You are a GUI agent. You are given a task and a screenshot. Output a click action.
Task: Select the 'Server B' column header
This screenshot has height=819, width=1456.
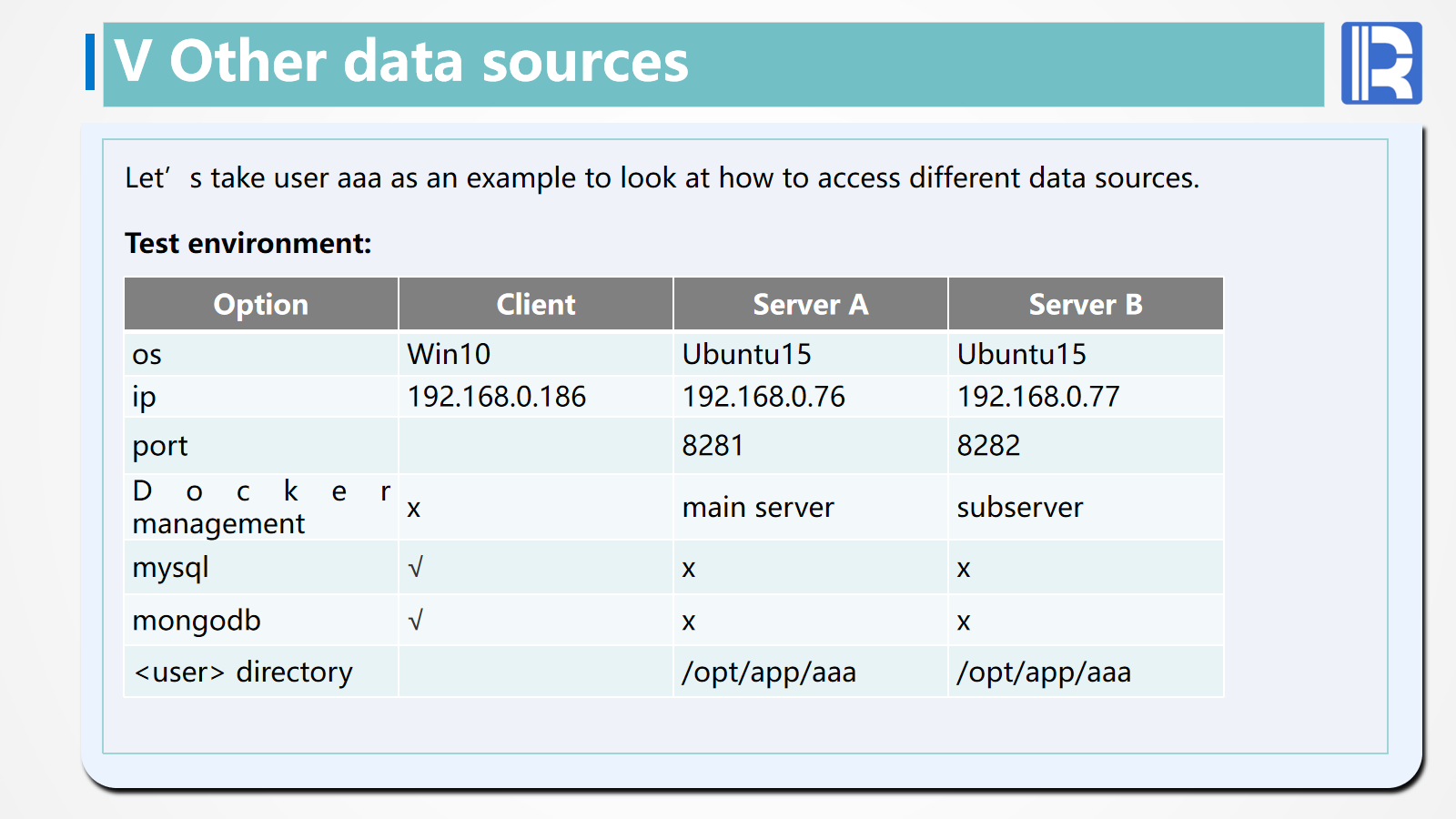coord(1085,305)
